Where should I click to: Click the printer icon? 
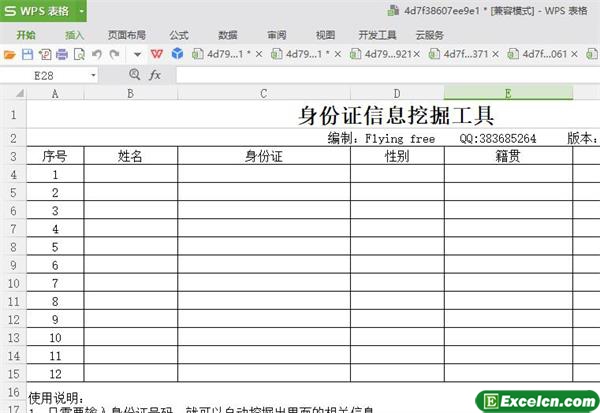click(62, 54)
